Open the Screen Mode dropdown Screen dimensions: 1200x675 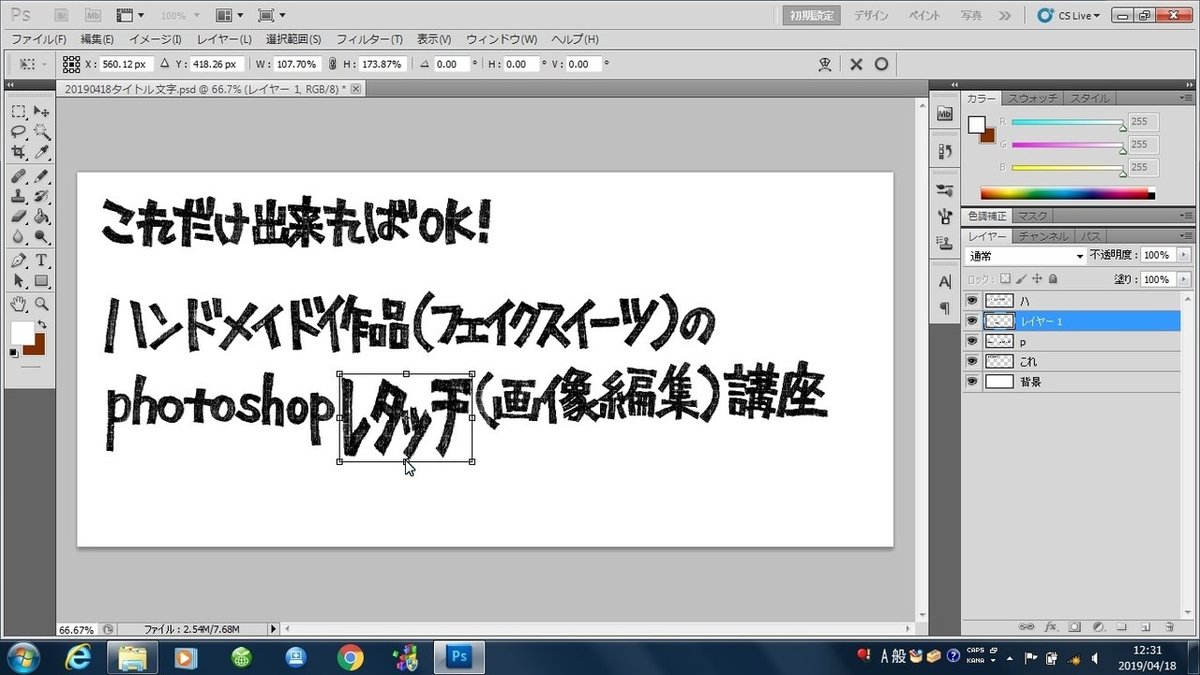[x=272, y=15]
